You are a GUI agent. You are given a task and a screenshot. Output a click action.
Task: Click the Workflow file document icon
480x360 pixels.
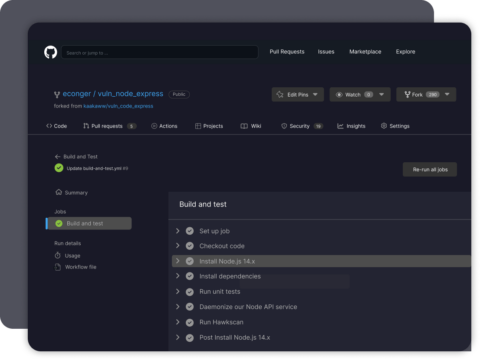pyautogui.click(x=58, y=267)
